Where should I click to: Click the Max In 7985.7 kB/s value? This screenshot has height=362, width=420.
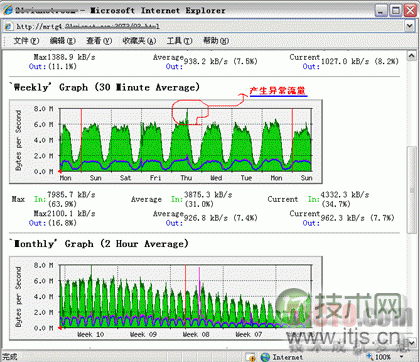(x=71, y=199)
